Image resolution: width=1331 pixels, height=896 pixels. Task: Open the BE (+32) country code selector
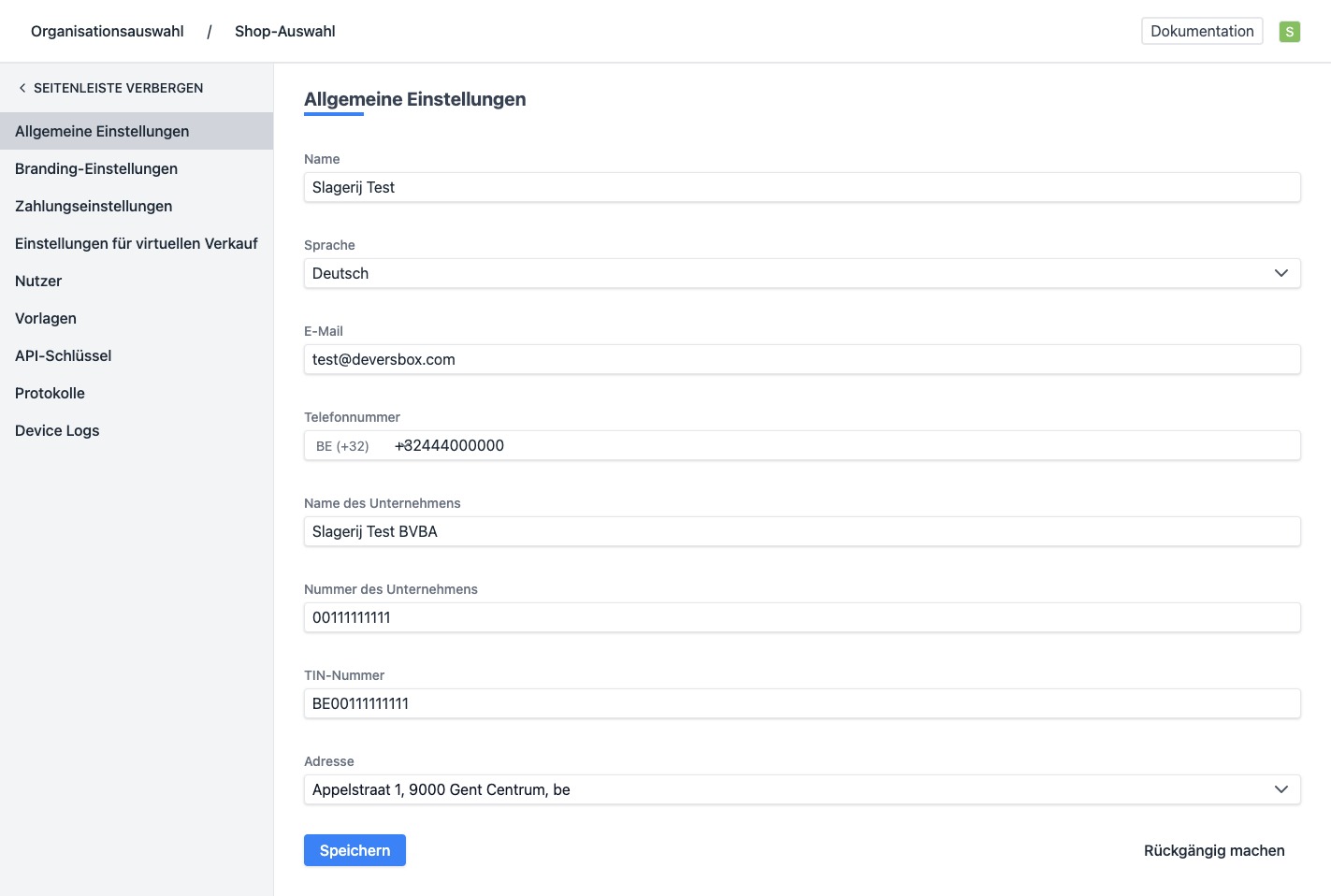tap(342, 446)
